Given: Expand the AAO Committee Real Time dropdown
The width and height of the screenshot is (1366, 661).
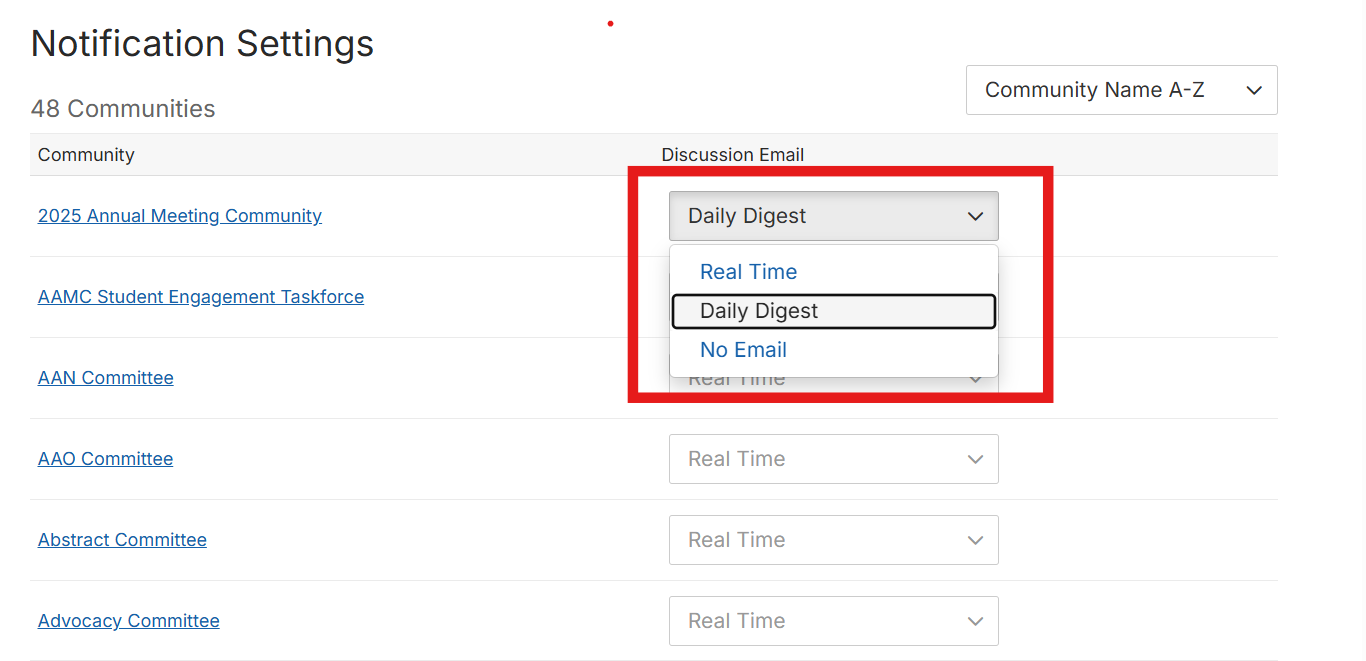Looking at the screenshot, I should (833, 459).
